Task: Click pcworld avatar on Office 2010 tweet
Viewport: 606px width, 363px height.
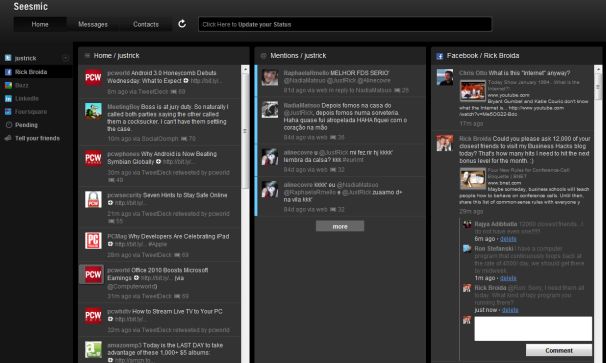Action: tap(93, 274)
